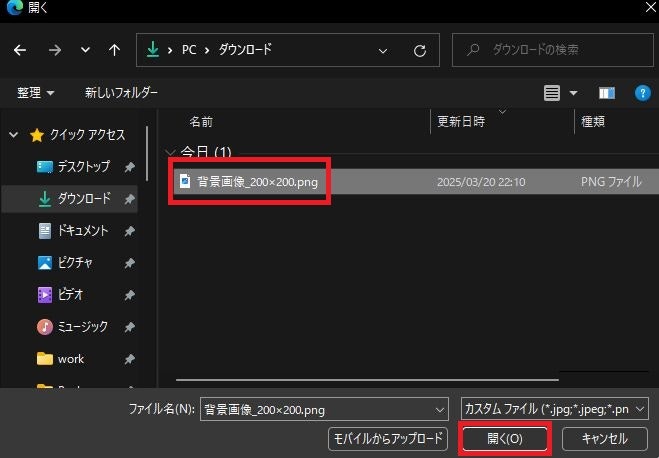Screen dimensions: 659x458
Task: Click the キャンセル button
Action: coord(604,439)
